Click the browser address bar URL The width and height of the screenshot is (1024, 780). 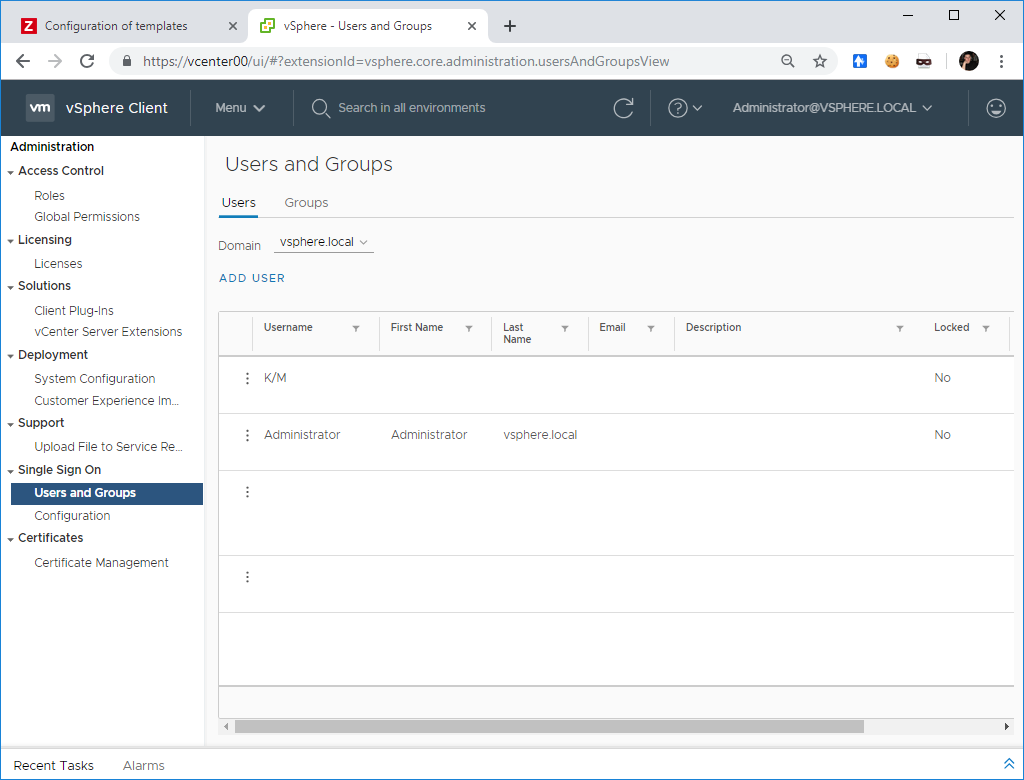tap(406, 61)
